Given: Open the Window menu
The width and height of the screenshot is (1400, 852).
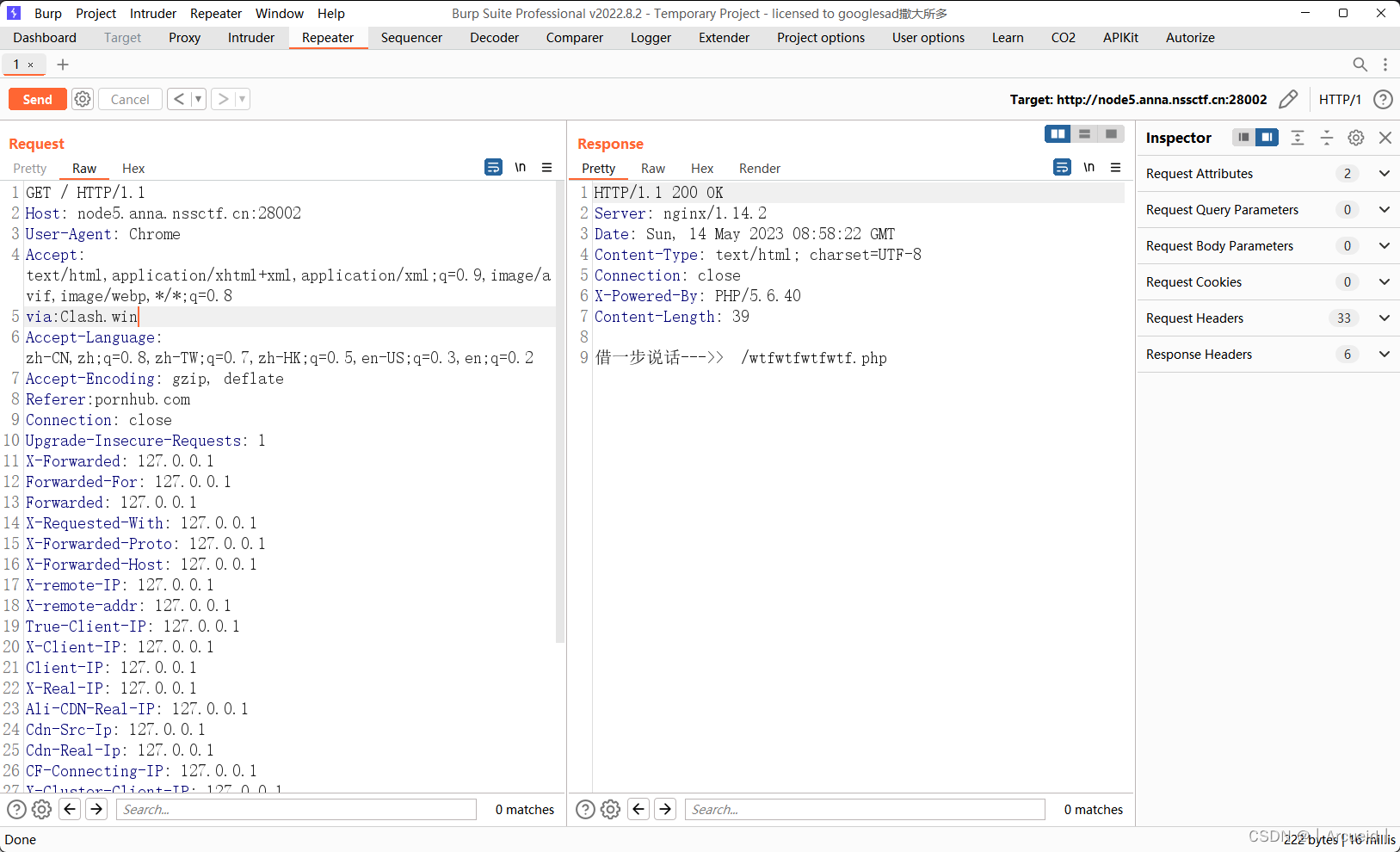Looking at the screenshot, I should (x=280, y=14).
